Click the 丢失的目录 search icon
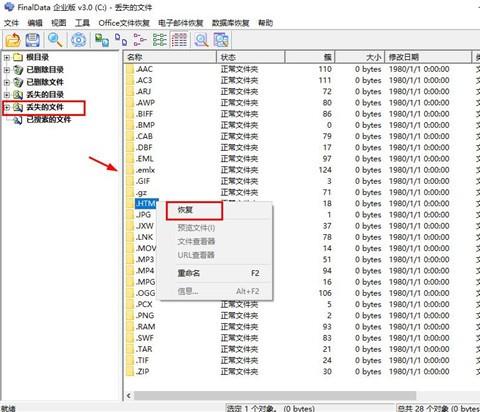Image resolution: width=480 pixels, height=412 pixels. 18,95
